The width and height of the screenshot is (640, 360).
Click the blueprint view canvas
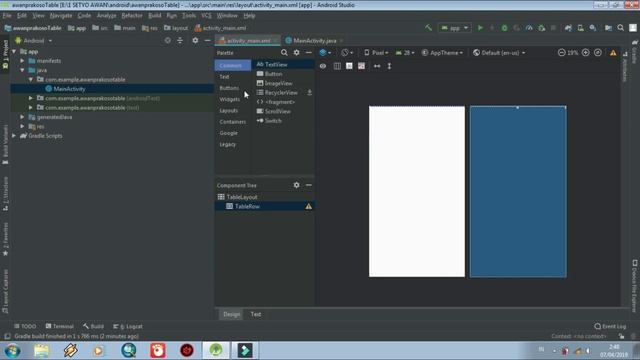(x=518, y=192)
